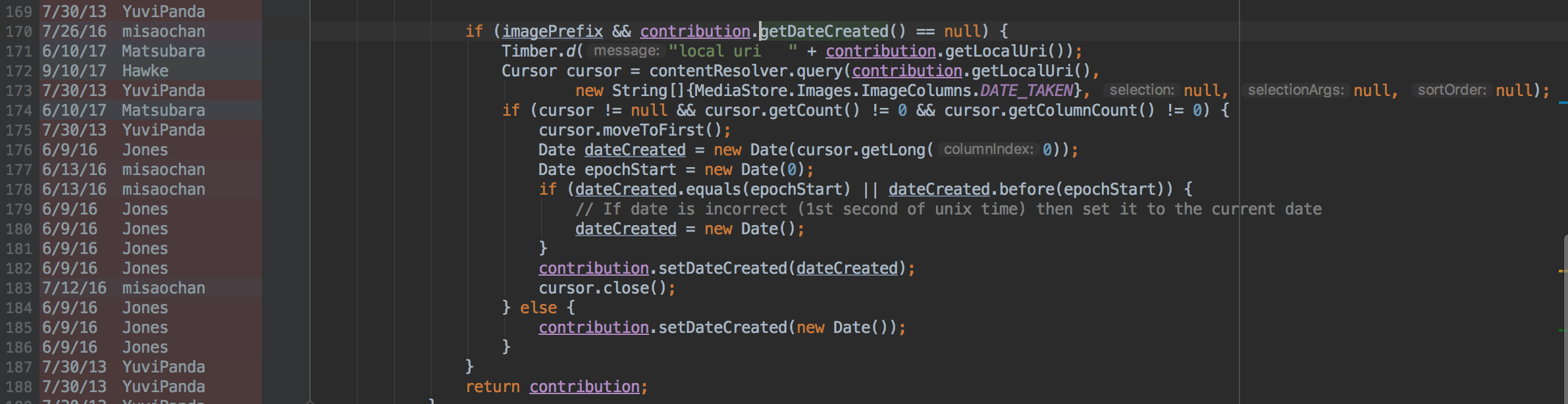Click line number 179 in the gutter
This screenshot has height=404, width=1568.
point(19,209)
